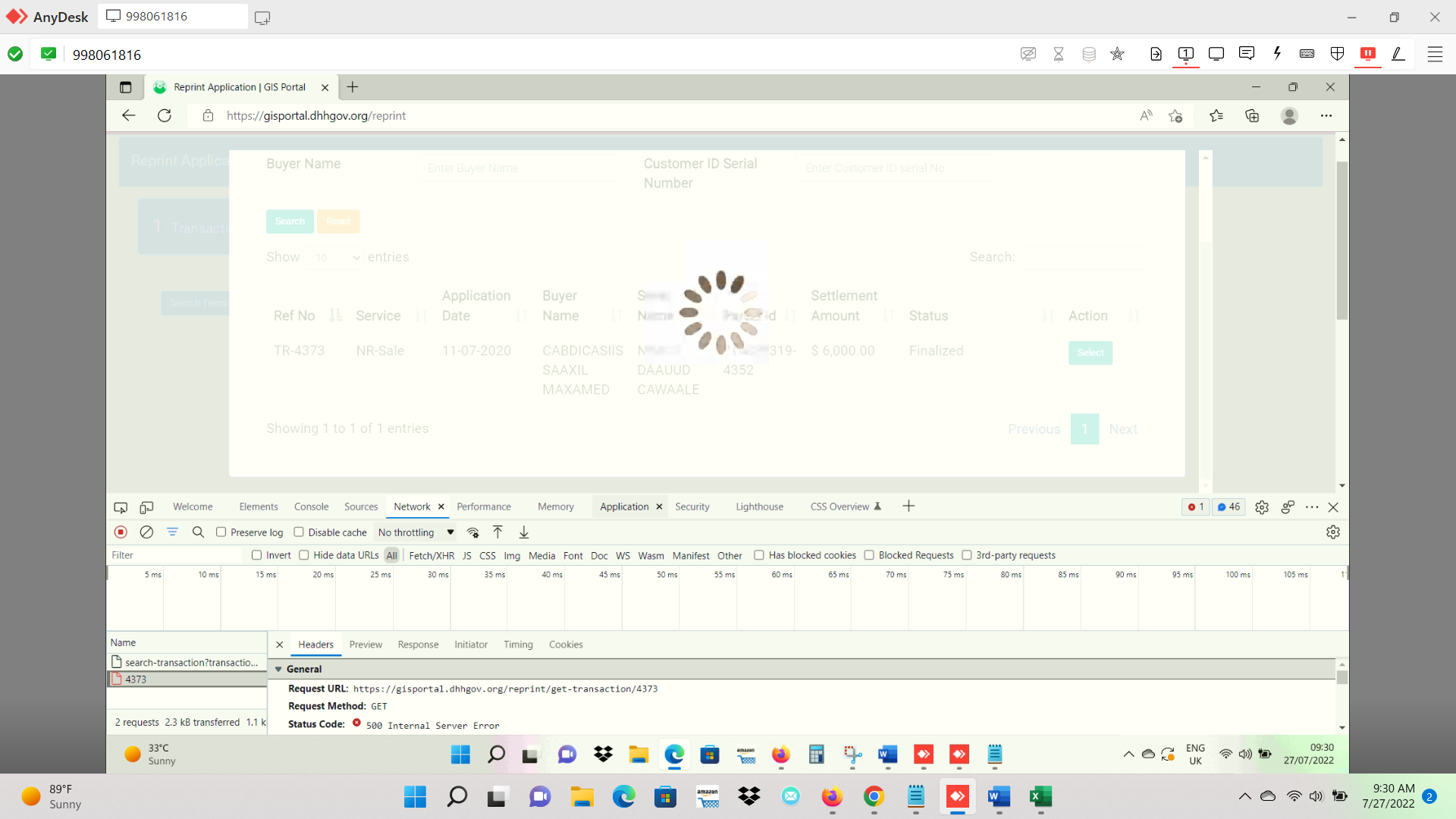Check the Invert filter checkbox
This screenshot has height=819, width=1456.
pos(256,555)
